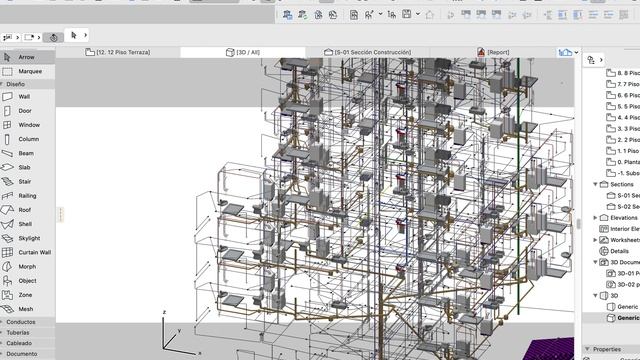This screenshot has width=640, height=360.
Task: Expand the Worksheets folder in navigator
Action: tap(595, 240)
